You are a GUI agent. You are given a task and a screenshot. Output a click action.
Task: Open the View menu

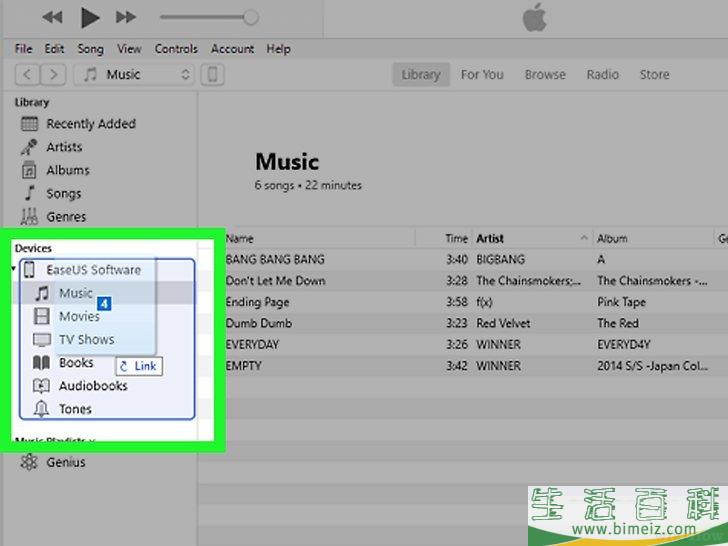129,49
